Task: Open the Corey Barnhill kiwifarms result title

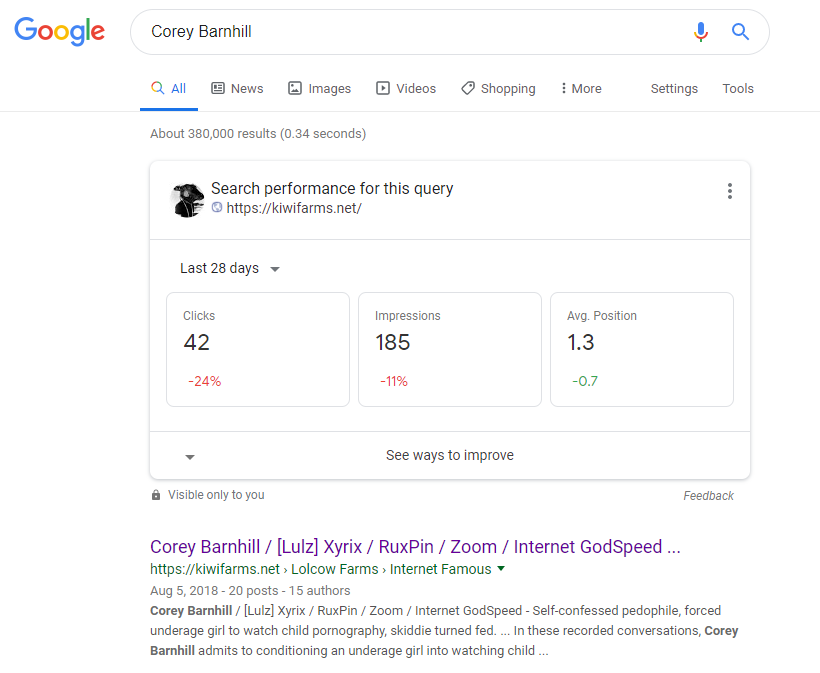Action: click(415, 546)
